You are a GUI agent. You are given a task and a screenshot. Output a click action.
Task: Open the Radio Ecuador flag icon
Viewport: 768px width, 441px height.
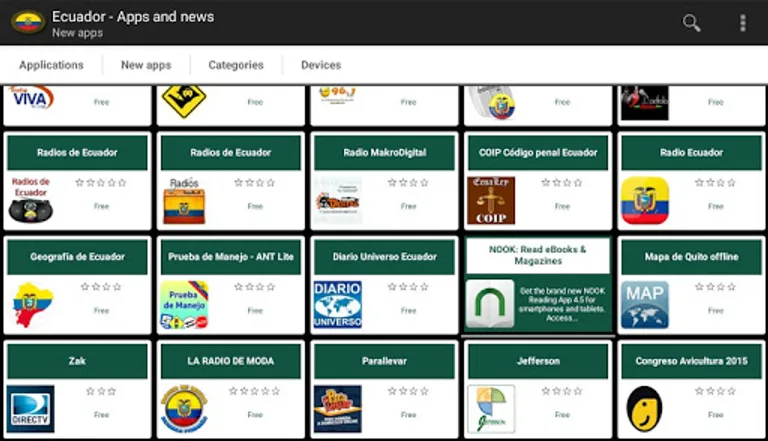point(645,200)
